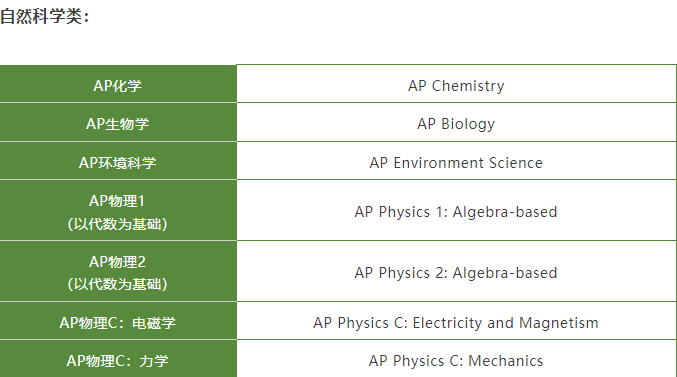
Task: Click AP Physics 2: Algebra-based
Action: point(456,273)
